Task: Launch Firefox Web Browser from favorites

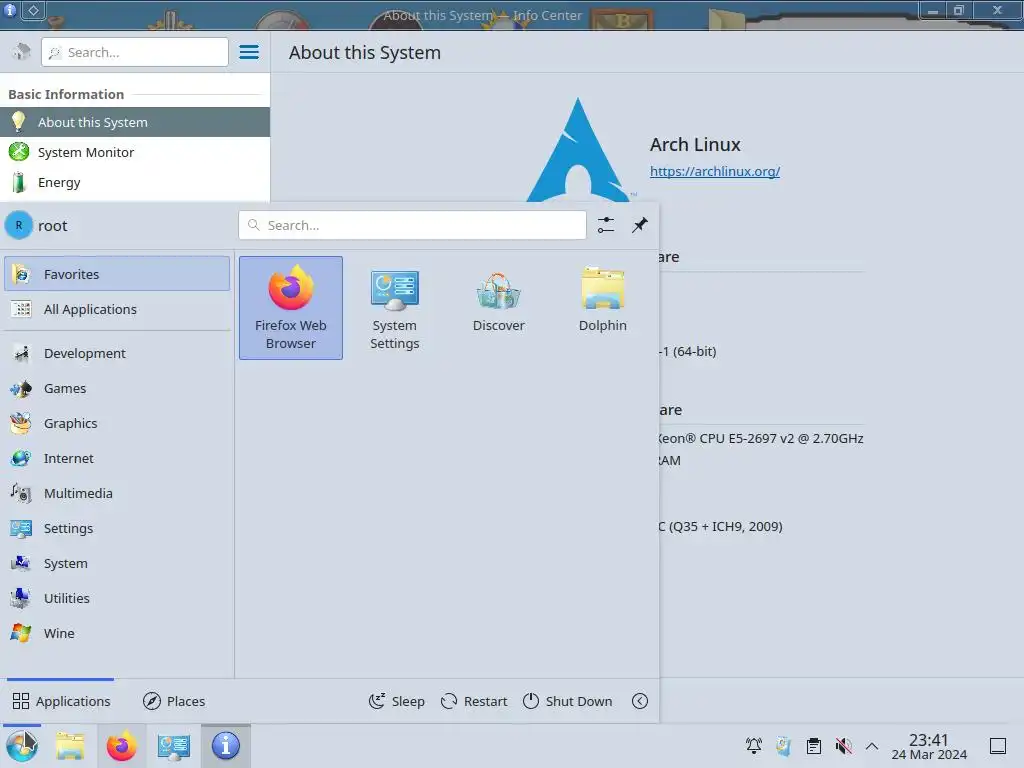Action: (x=291, y=308)
